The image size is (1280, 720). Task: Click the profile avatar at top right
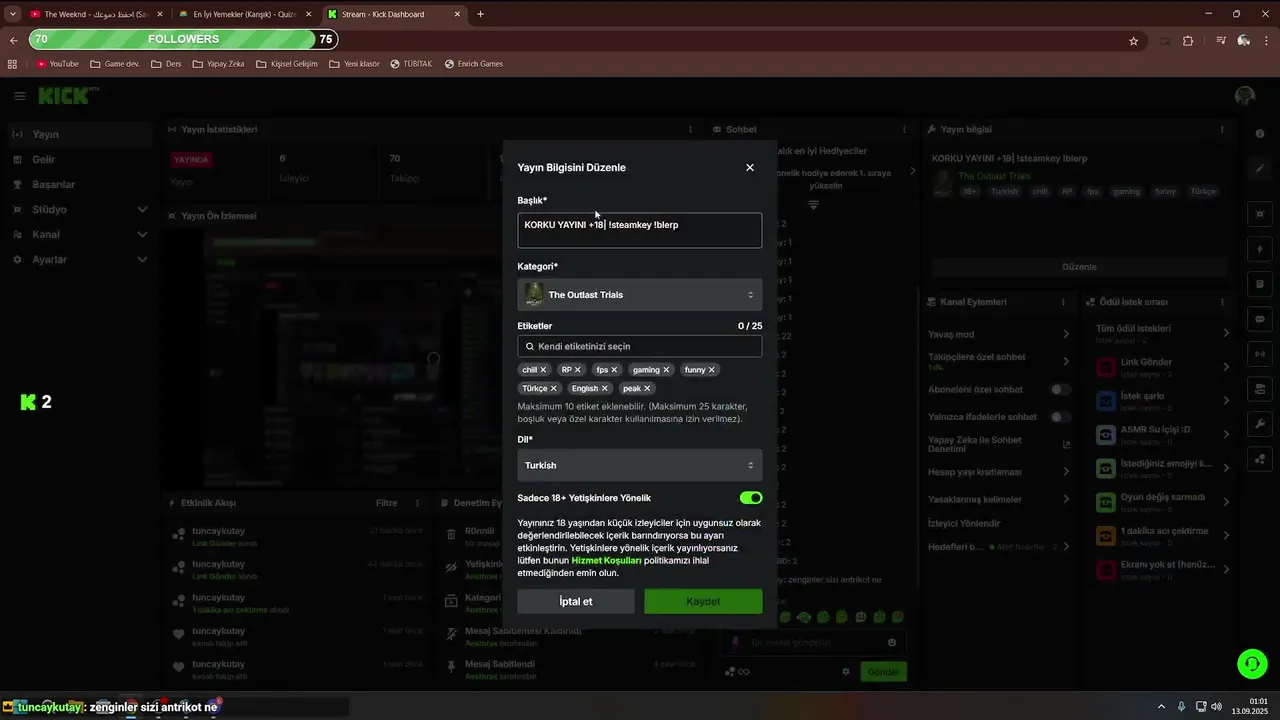point(1245,96)
